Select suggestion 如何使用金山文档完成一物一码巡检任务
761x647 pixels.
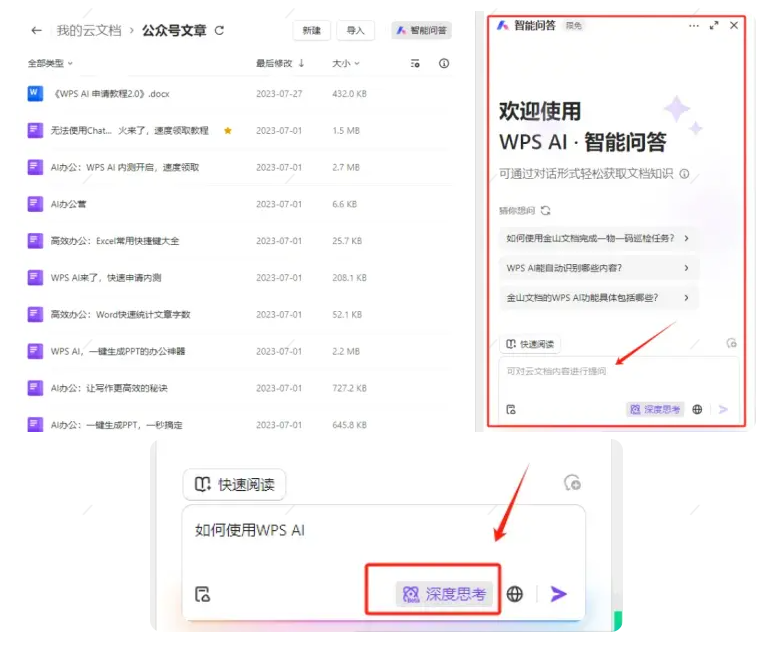(x=599, y=238)
